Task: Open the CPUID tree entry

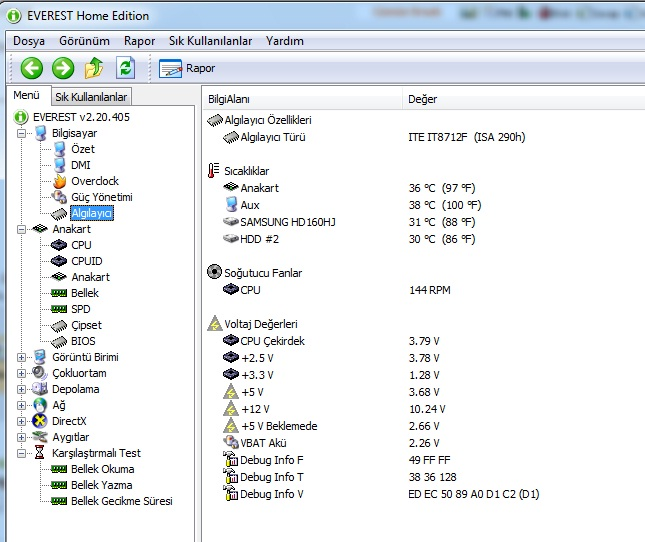Action: 89,261
